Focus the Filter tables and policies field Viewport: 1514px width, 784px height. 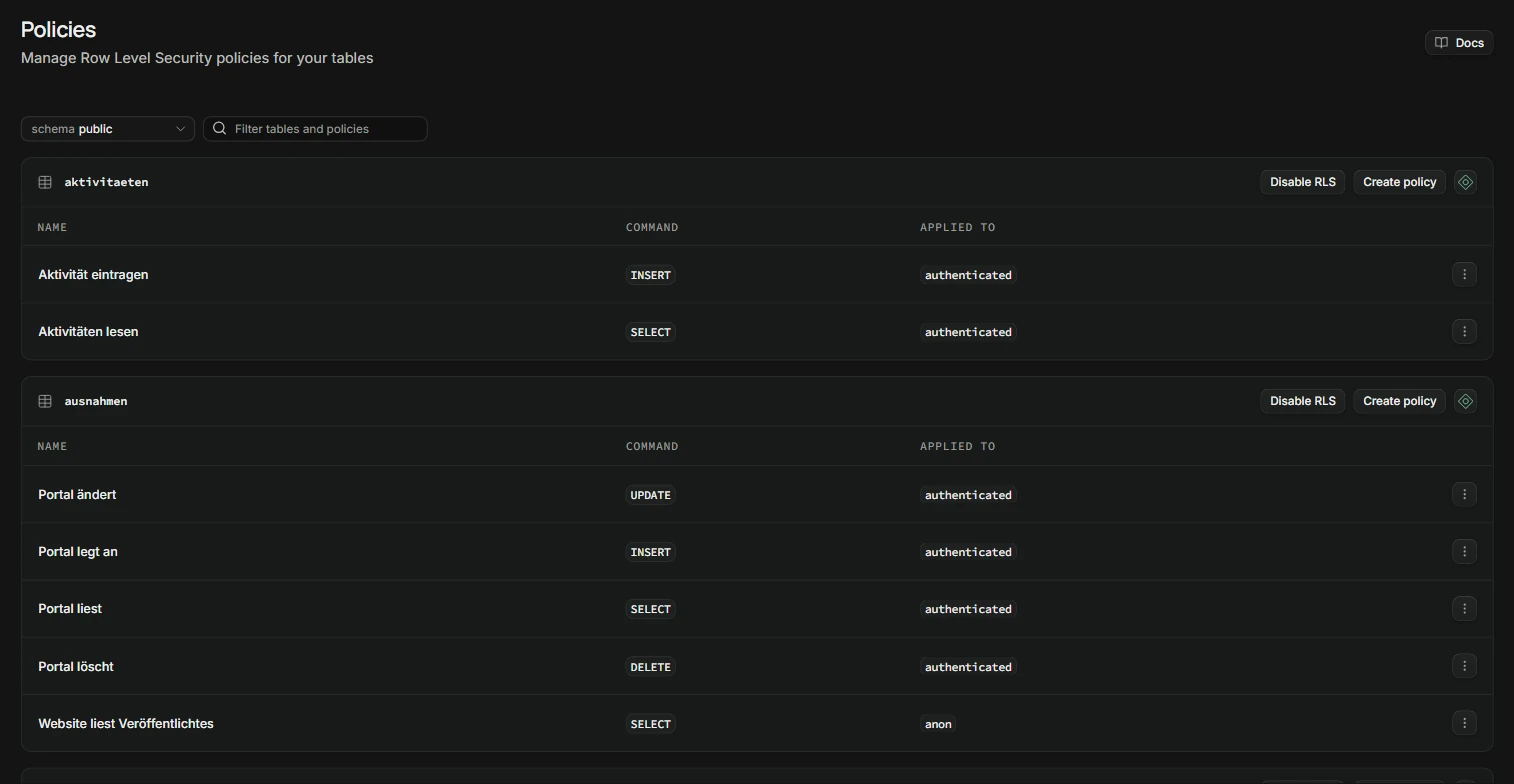pyautogui.click(x=315, y=129)
